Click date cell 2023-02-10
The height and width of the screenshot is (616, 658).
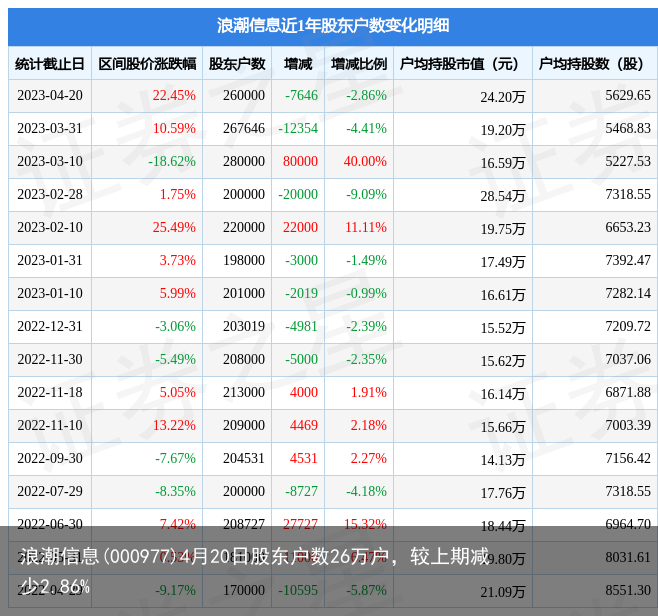pyautogui.click(x=50, y=227)
